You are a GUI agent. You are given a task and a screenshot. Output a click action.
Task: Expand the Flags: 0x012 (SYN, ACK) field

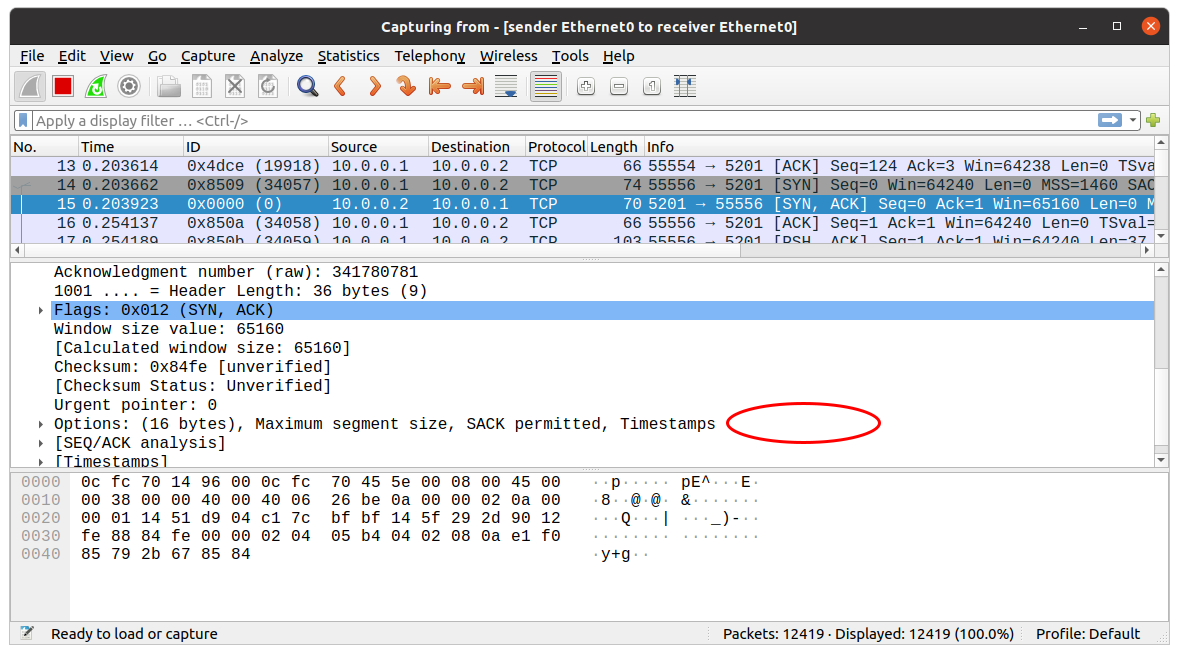(x=40, y=311)
